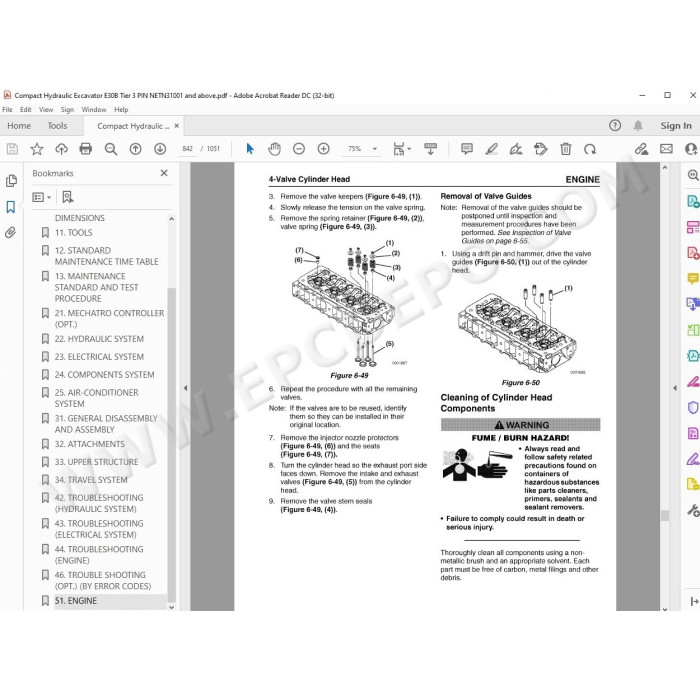This screenshot has height=700, width=700.
Task: Open the Protect shield tool
Action: [x=692, y=407]
